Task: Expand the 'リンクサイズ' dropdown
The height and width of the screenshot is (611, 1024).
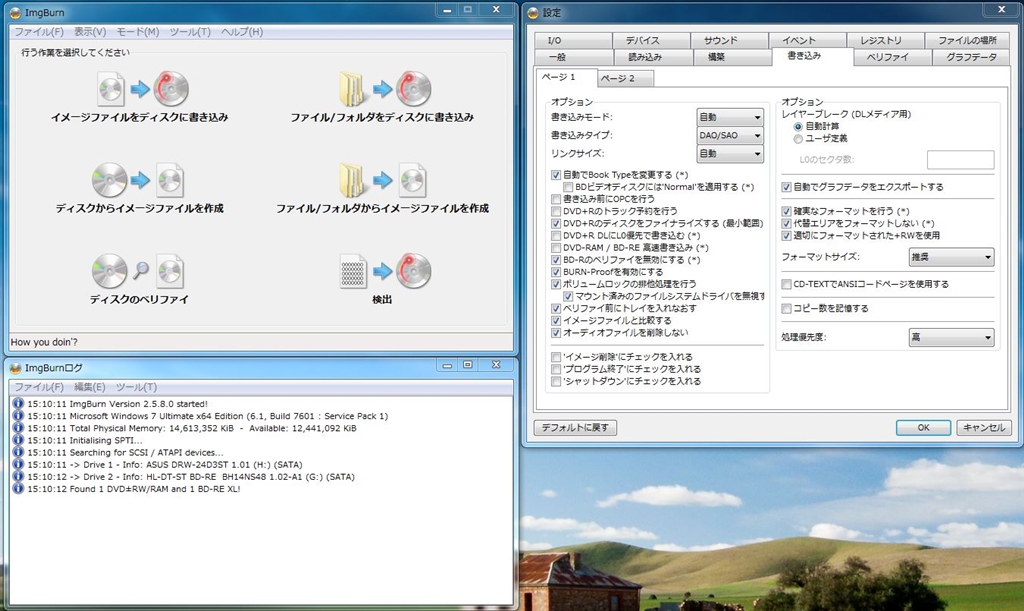Action: click(x=730, y=153)
